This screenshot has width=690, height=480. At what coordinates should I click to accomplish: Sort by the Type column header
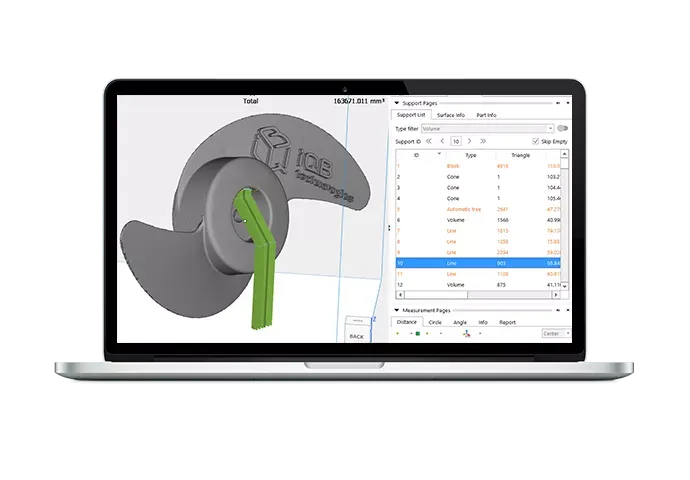[470, 155]
